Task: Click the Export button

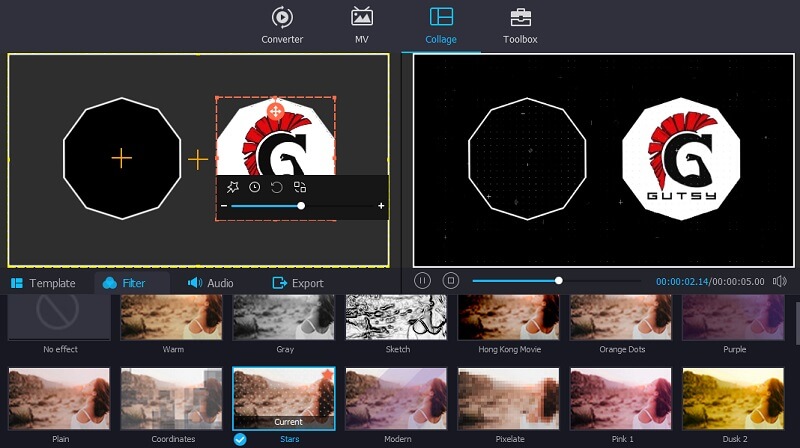Action: click(x=298, y=283)
